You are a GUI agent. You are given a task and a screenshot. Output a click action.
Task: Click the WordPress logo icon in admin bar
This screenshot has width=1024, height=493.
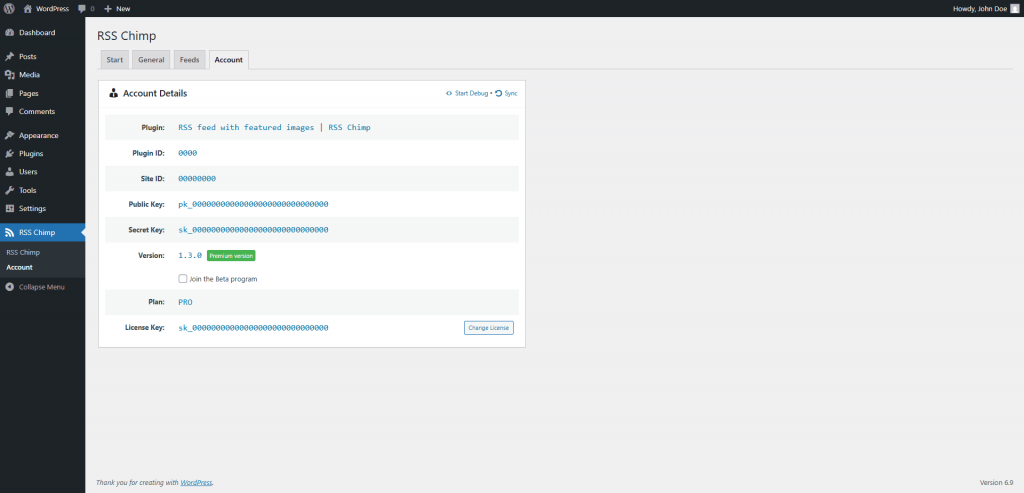pos(9,8)
